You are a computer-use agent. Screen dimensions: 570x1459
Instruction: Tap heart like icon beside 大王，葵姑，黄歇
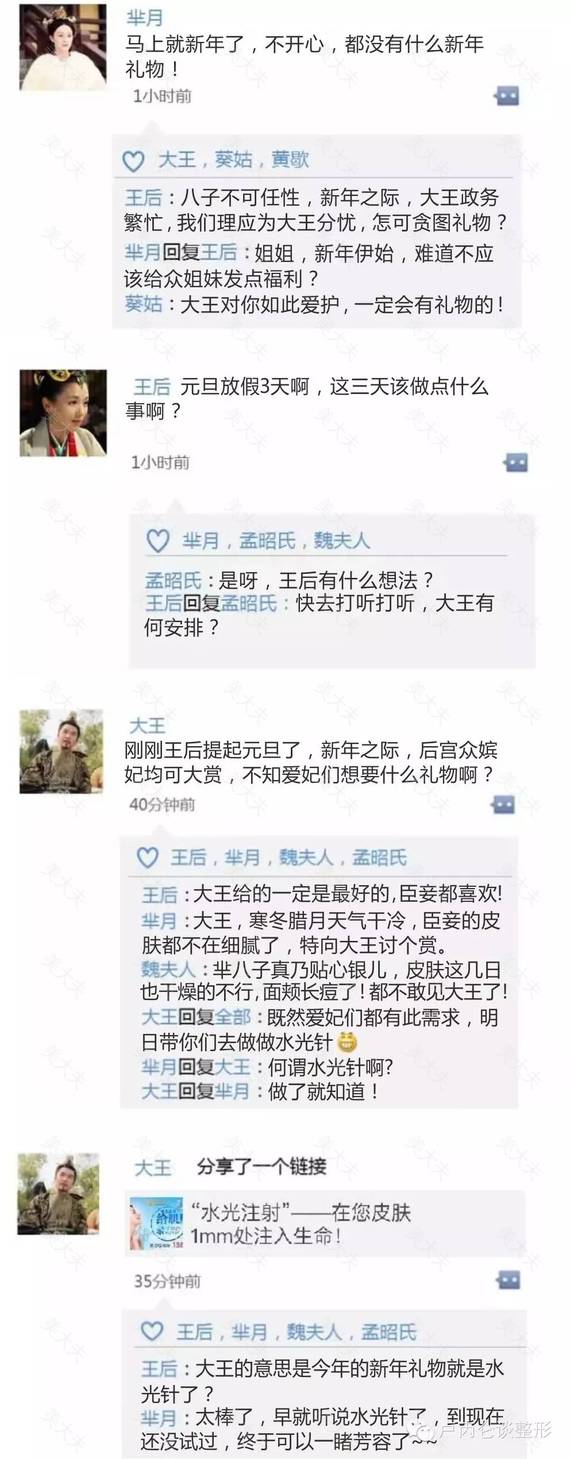(x=133, y=160)
